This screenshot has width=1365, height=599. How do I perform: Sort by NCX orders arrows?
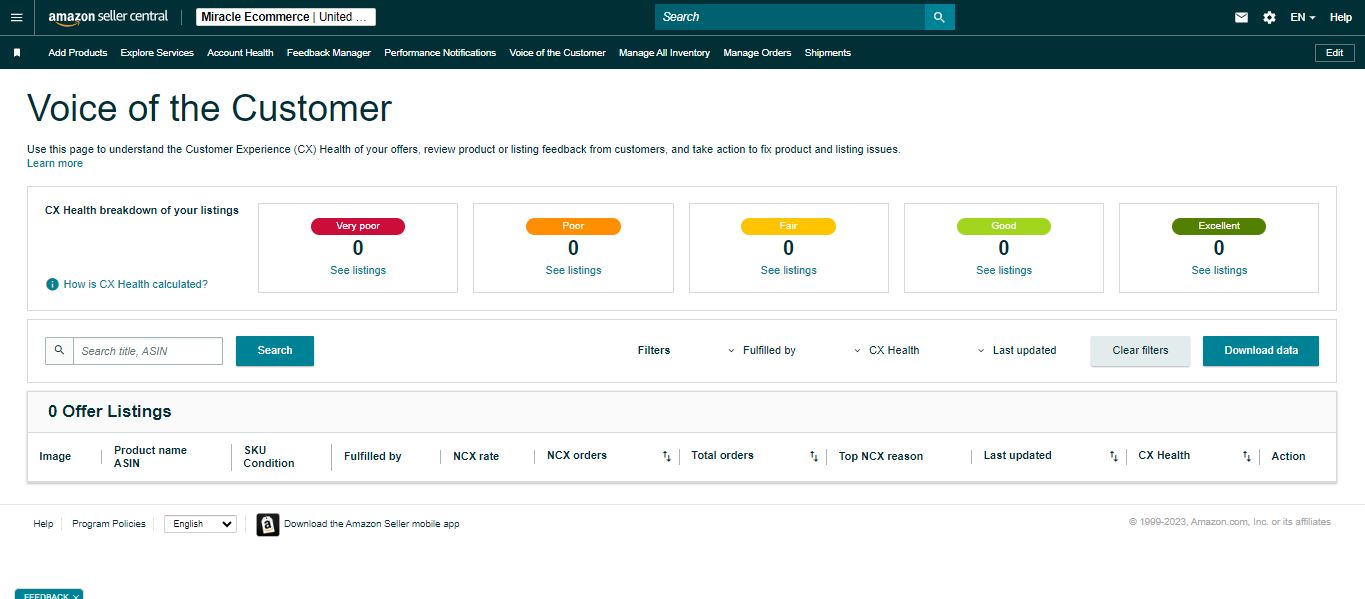pos(667,456)
